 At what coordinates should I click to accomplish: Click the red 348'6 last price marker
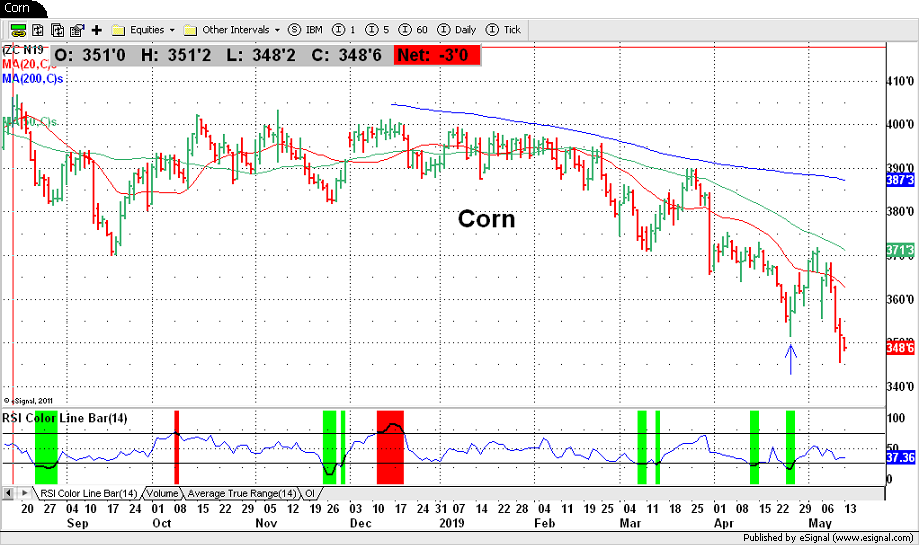tap(900, 348)
